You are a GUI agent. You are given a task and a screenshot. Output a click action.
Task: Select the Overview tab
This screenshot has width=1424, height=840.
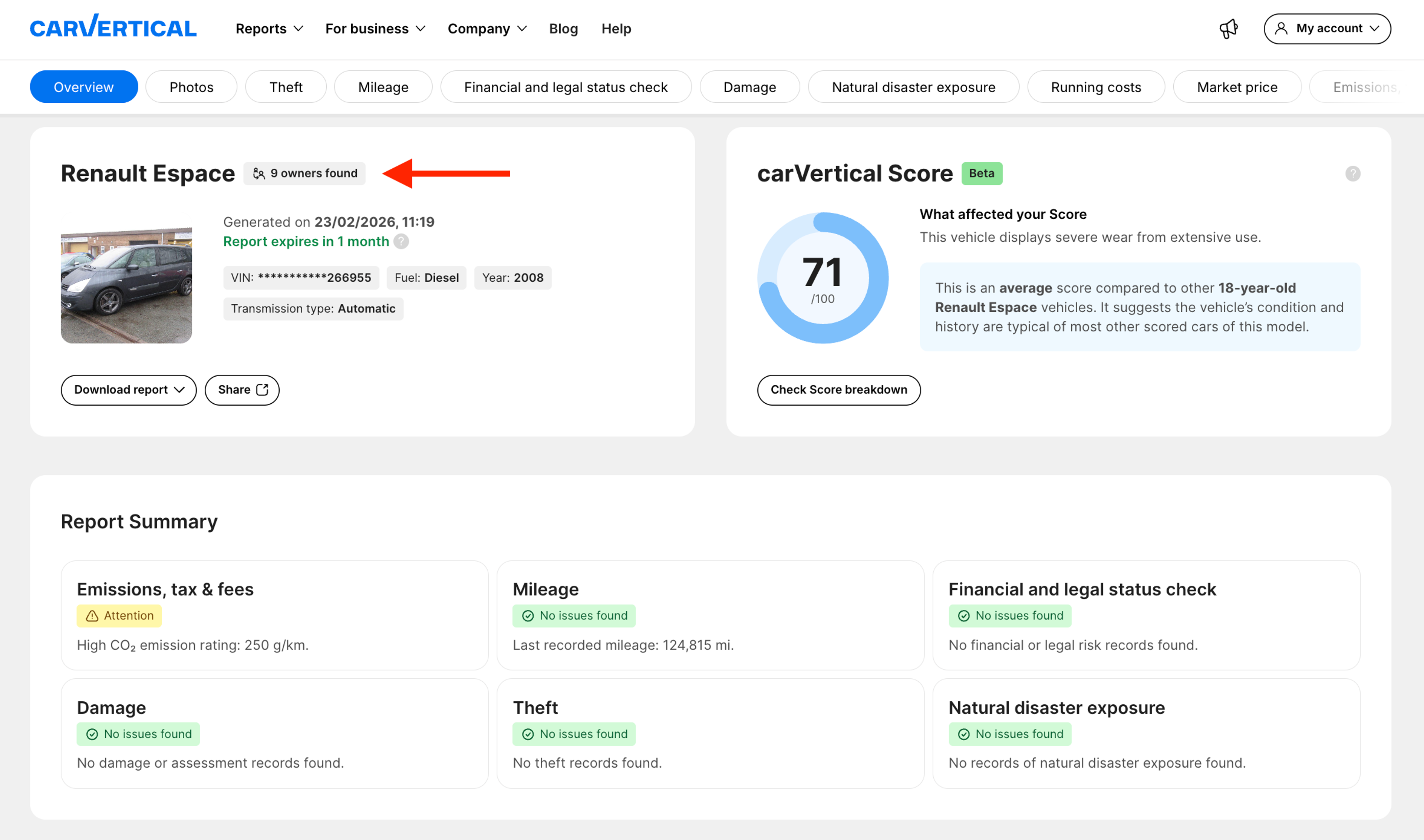coord(84,87)
